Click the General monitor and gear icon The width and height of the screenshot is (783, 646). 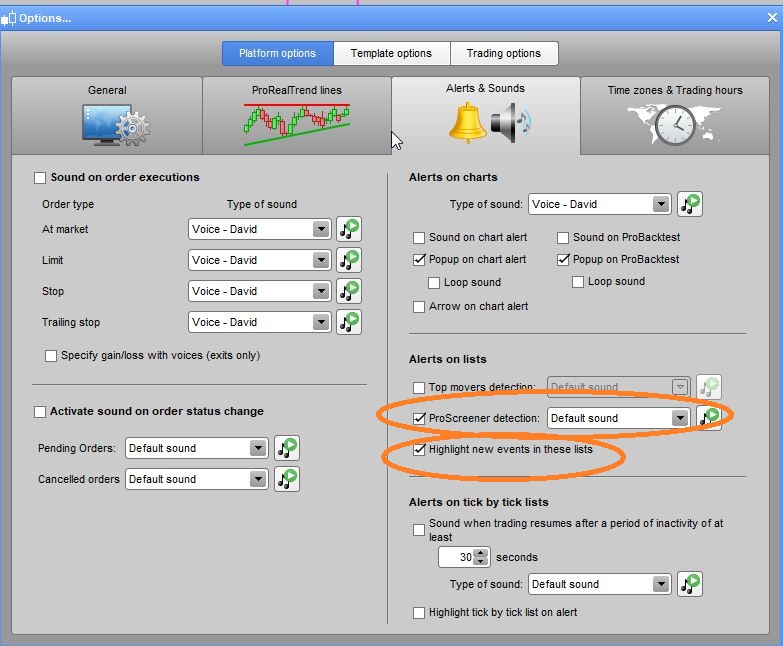pos(116,125)
